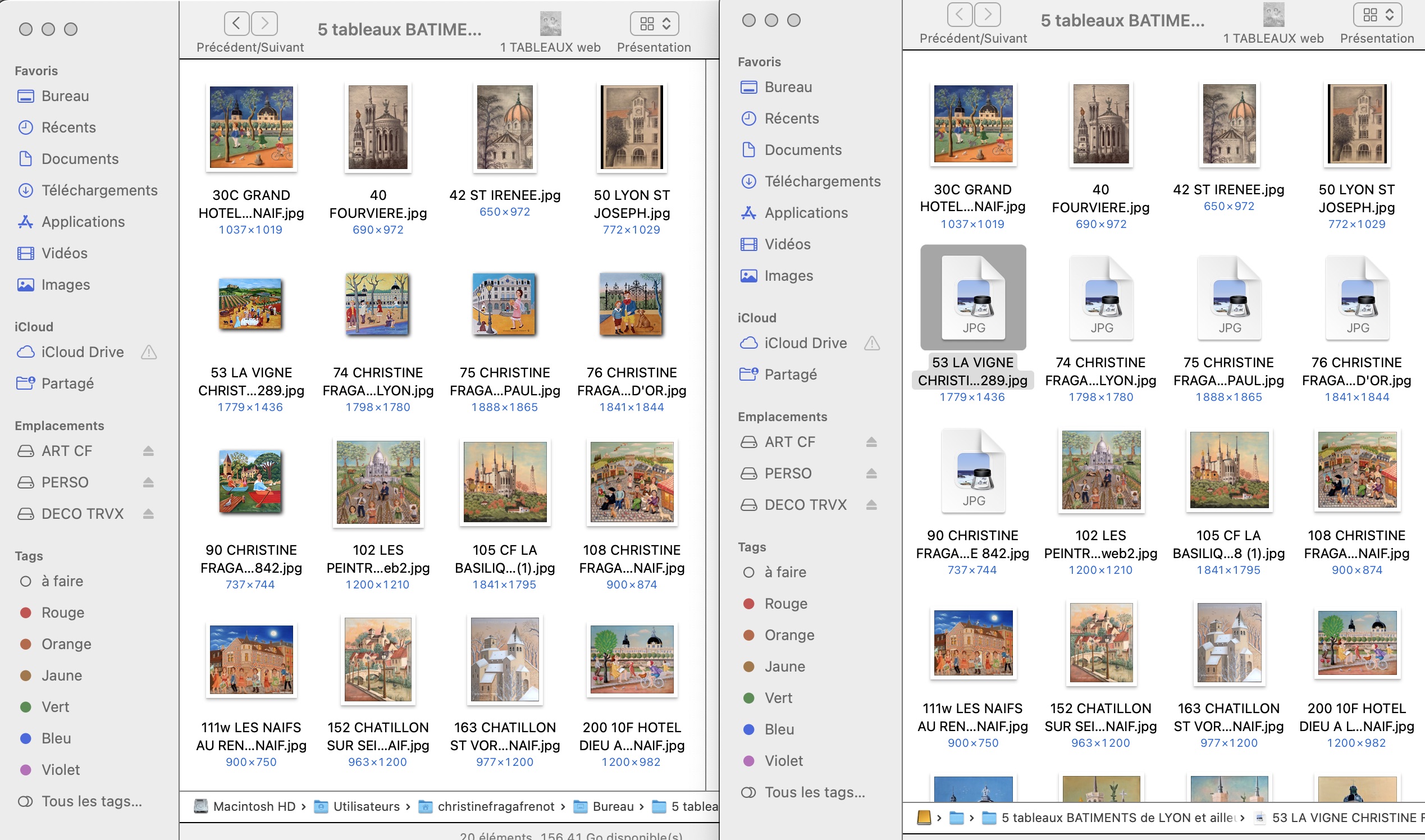This screenshot has height=840, width=1425.
Task: Eject the PERSO drive in left sidebar
Action: pyautogui.click(x=148, y=482)
